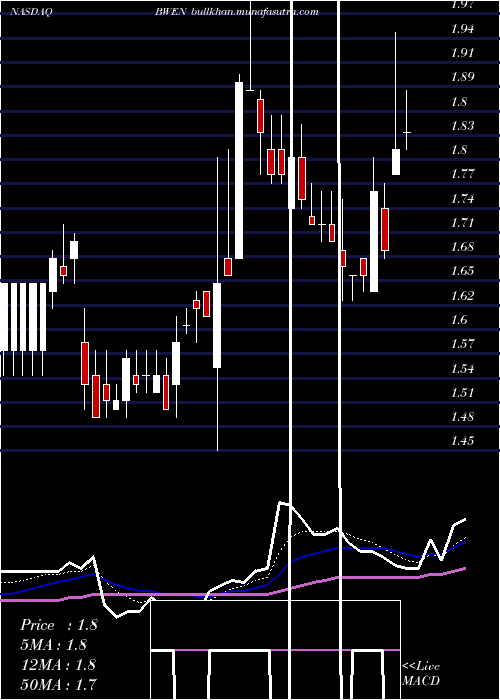Select the 1.62 price axis label

[x=462, y=296]
